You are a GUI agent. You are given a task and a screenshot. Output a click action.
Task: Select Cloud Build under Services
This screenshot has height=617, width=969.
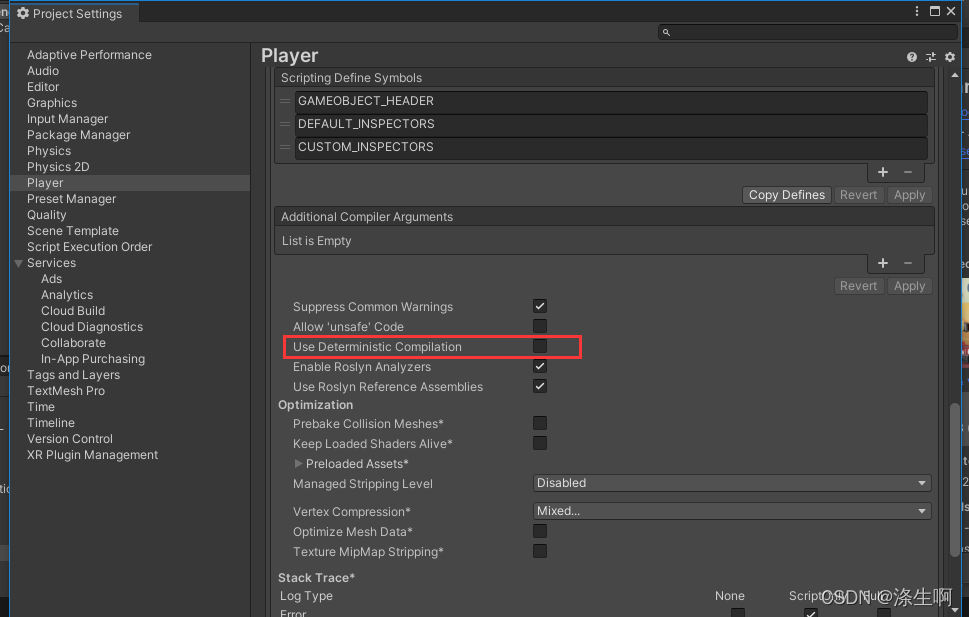[73, 311]
